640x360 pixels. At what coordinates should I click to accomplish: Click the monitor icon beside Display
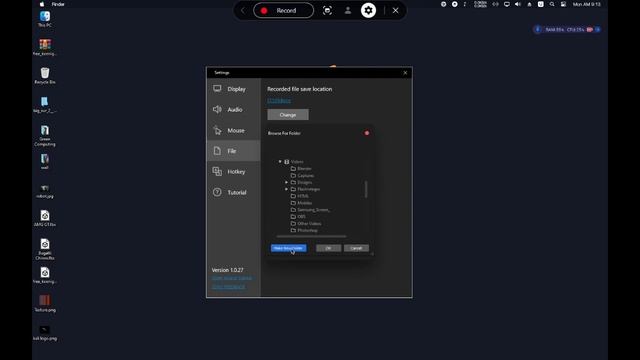point(217,89)
